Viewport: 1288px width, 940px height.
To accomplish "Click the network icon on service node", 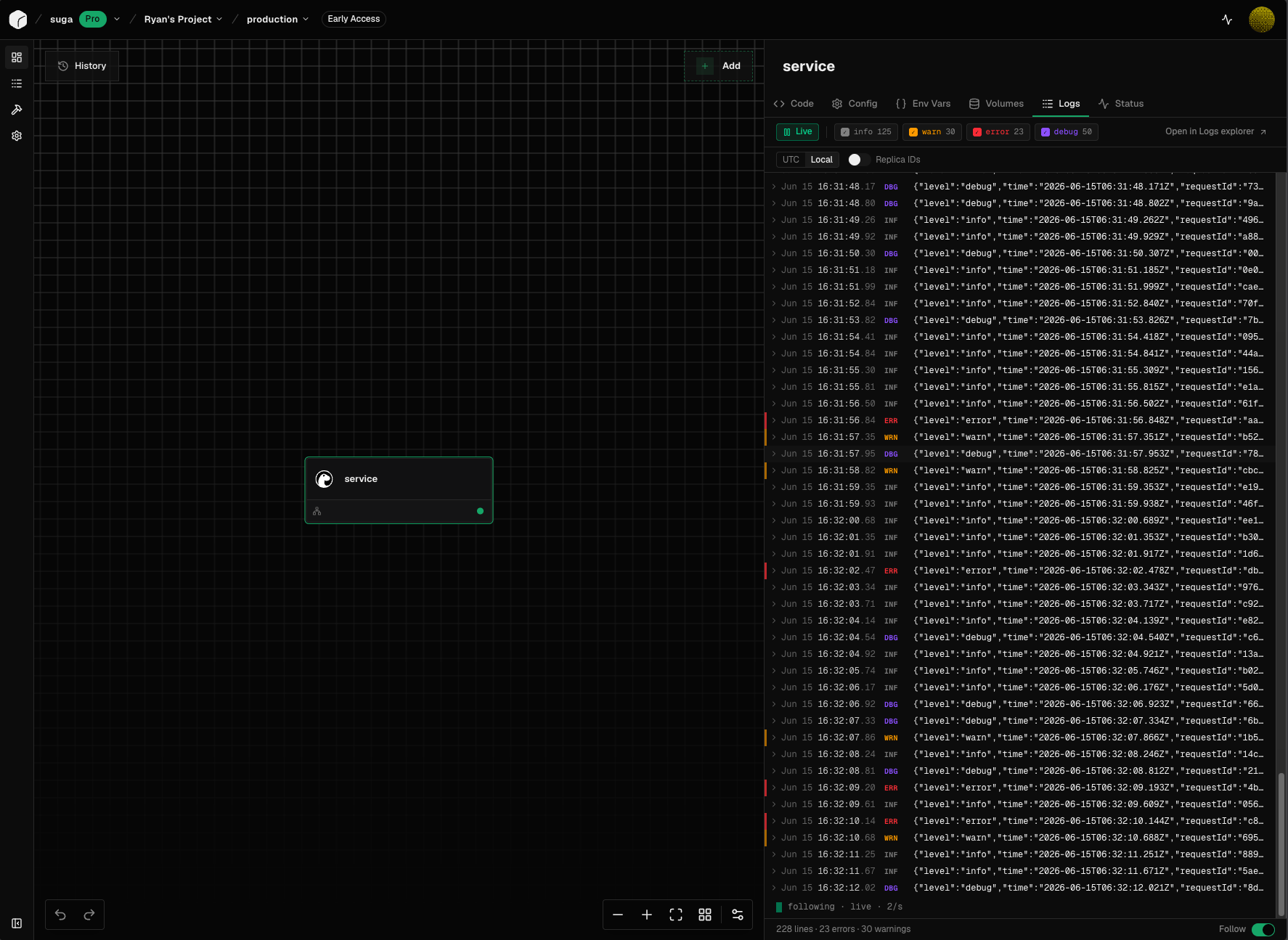I will [317, 511].
